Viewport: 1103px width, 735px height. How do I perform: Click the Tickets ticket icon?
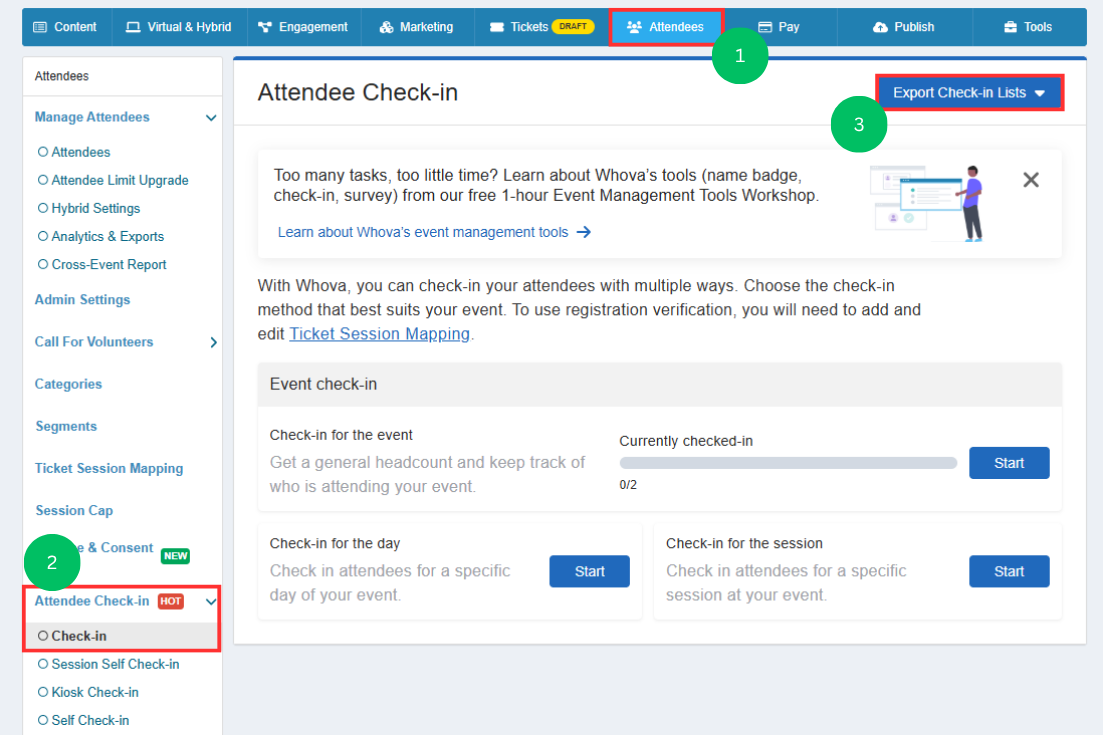[x=497, y=27]
